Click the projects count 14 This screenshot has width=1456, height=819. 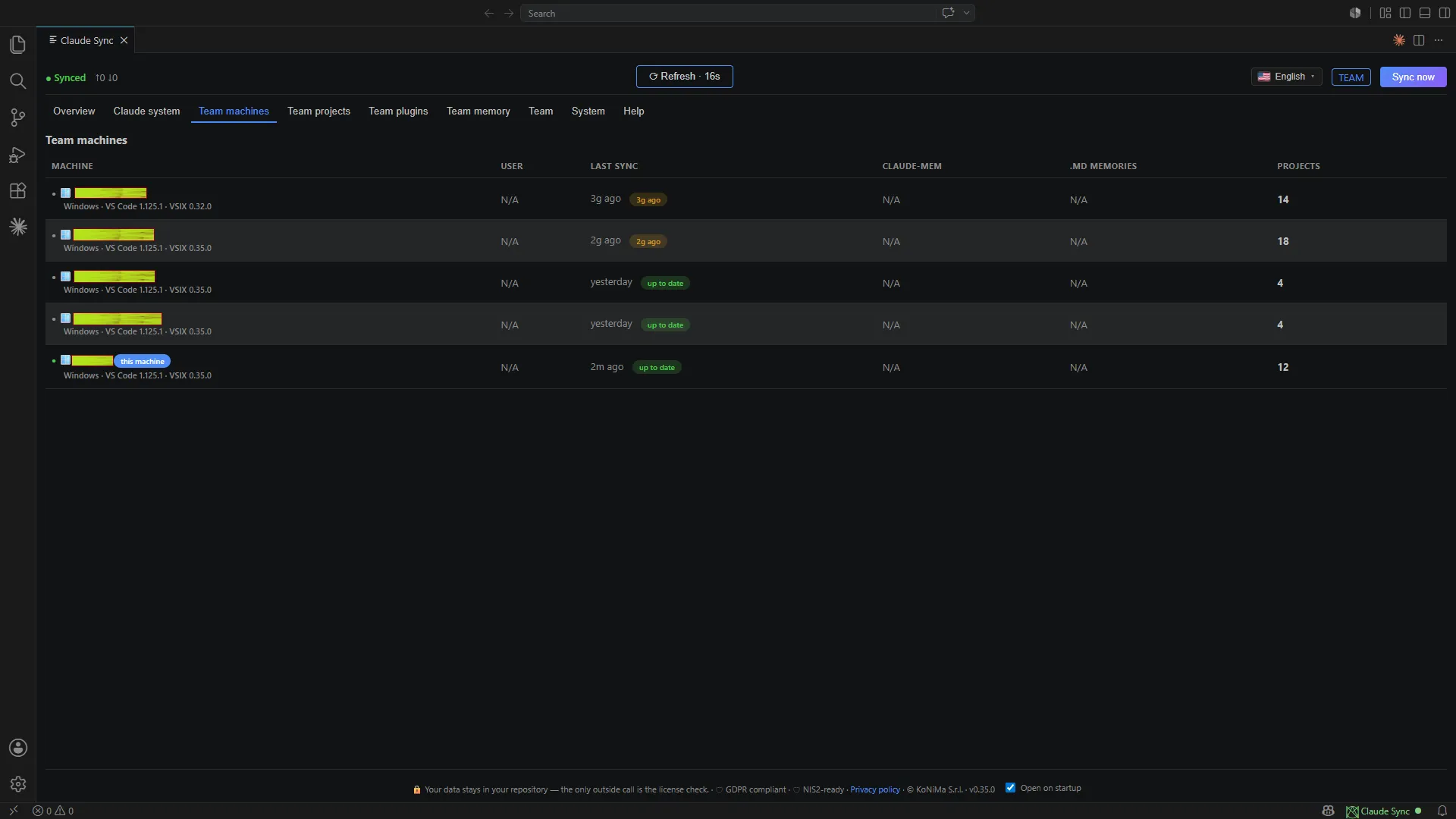coord(1283,199)
